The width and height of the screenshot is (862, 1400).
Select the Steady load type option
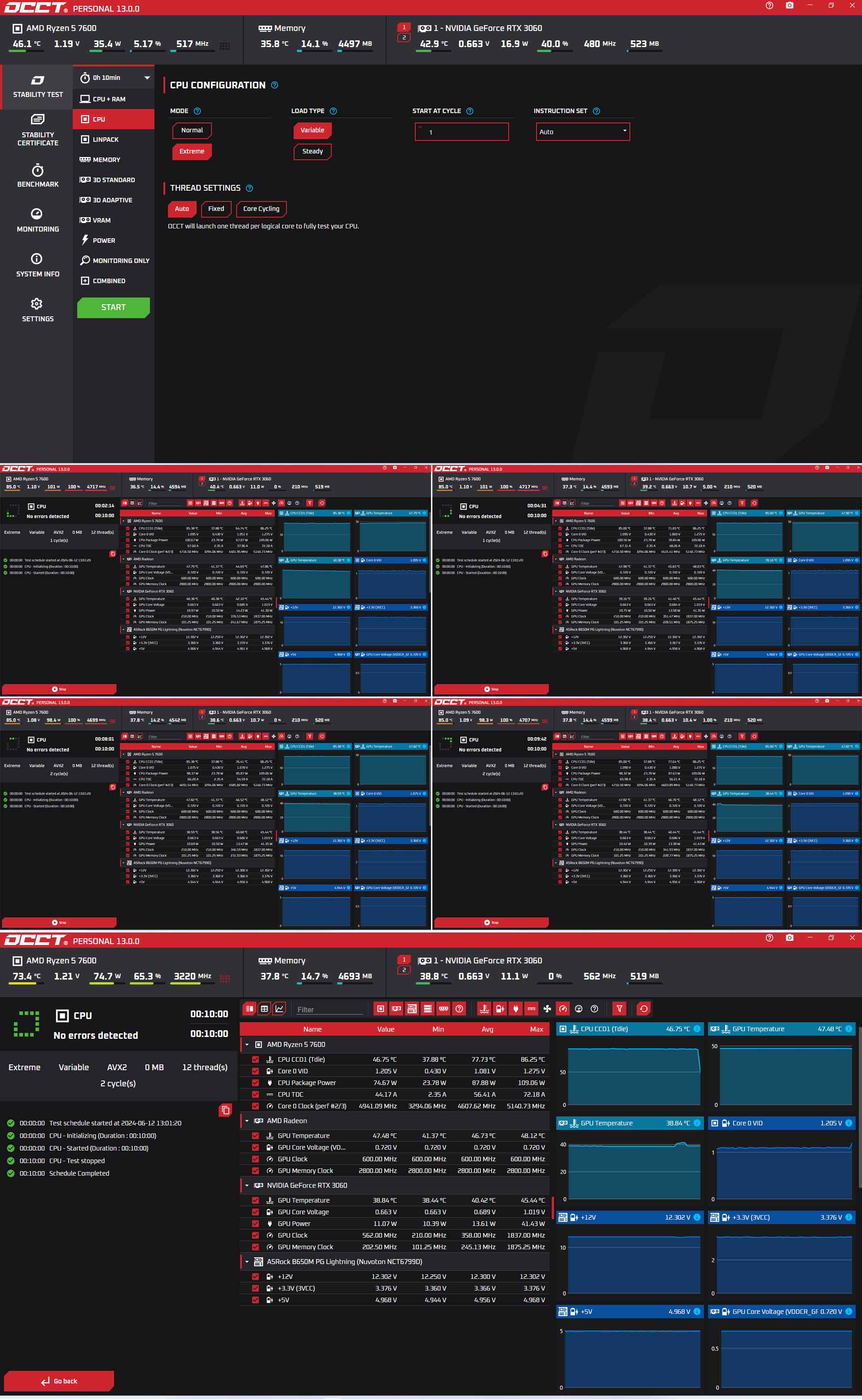[x=312, y=152]
